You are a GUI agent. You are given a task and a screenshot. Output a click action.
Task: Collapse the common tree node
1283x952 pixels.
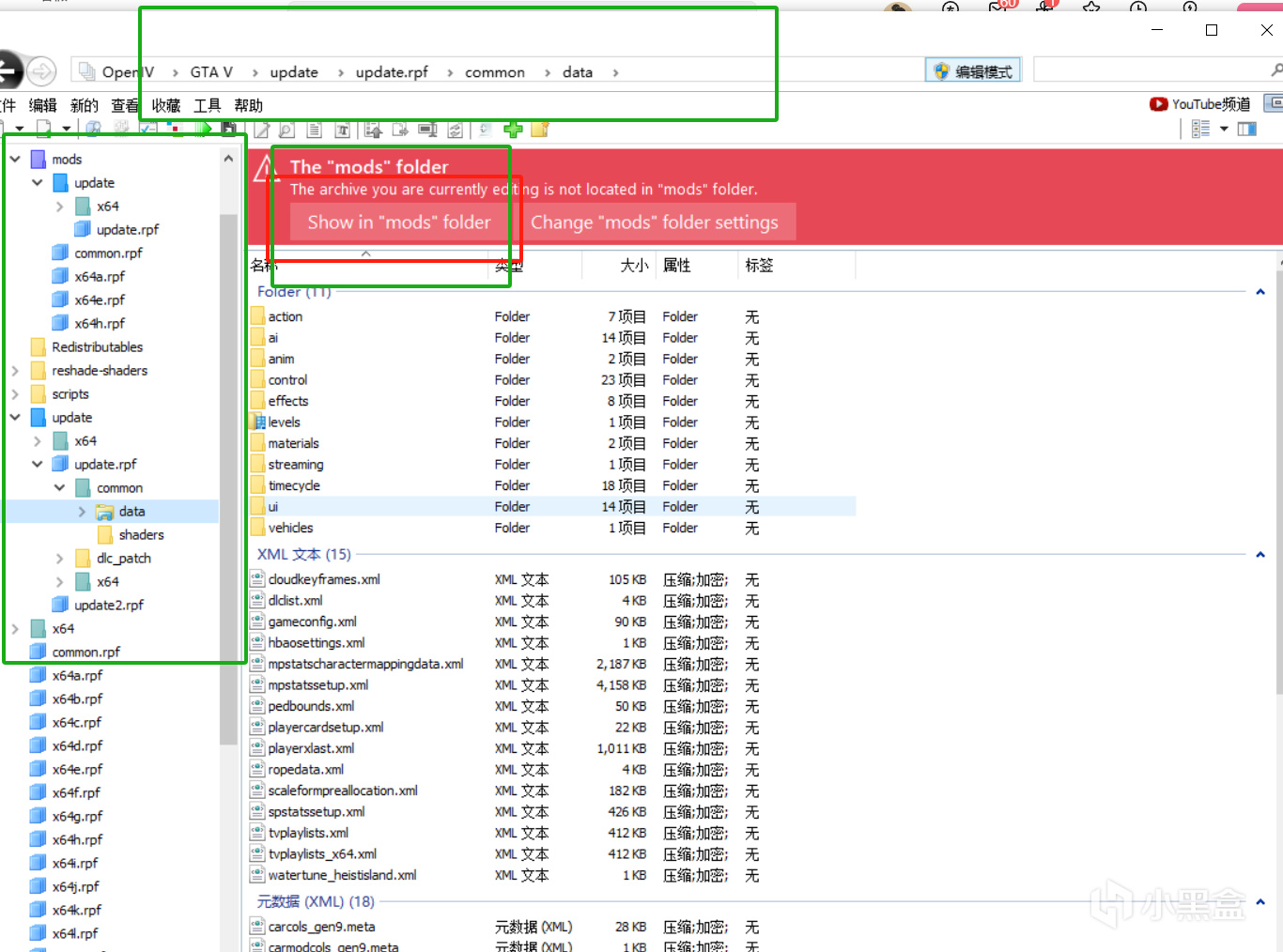(60, 487)
